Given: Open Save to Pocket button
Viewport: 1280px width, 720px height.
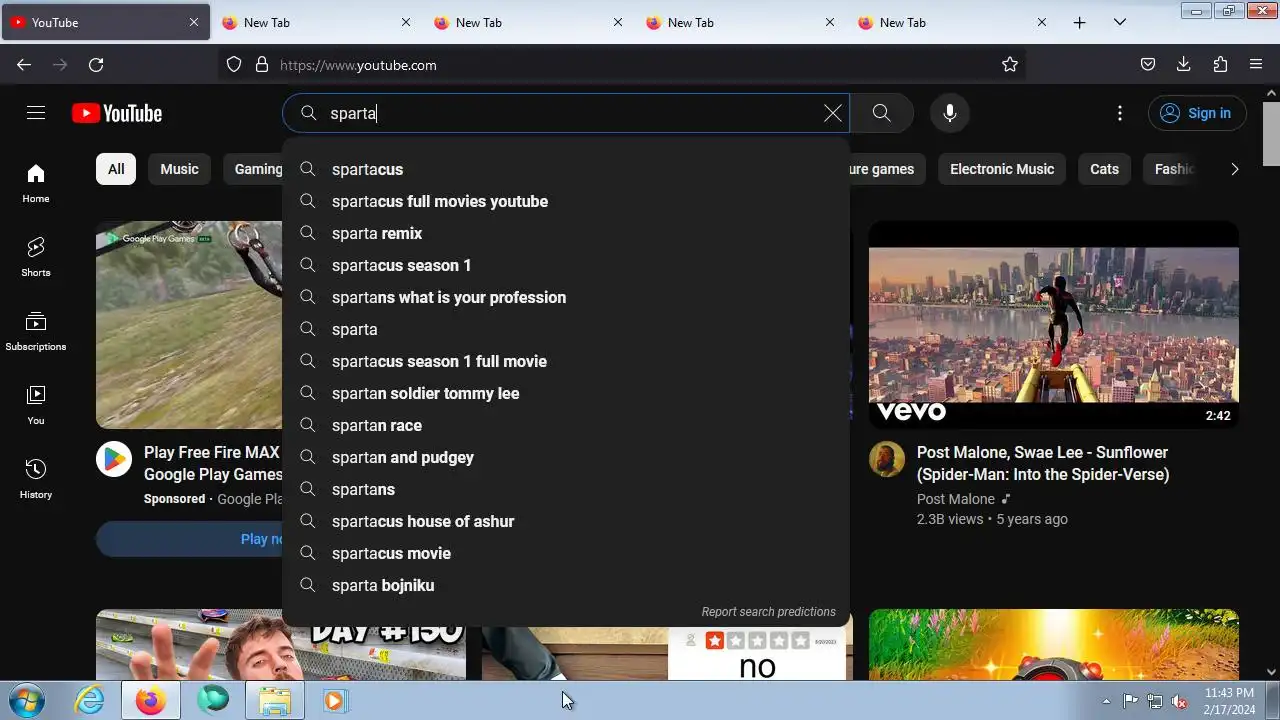Looking at the screenshot, I should [x=1148, y=65].
